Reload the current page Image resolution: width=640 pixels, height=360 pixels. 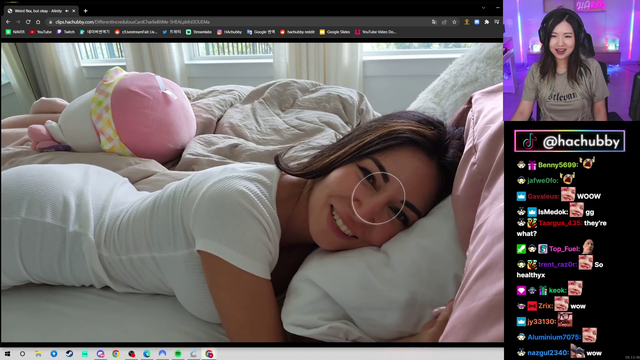28,22
